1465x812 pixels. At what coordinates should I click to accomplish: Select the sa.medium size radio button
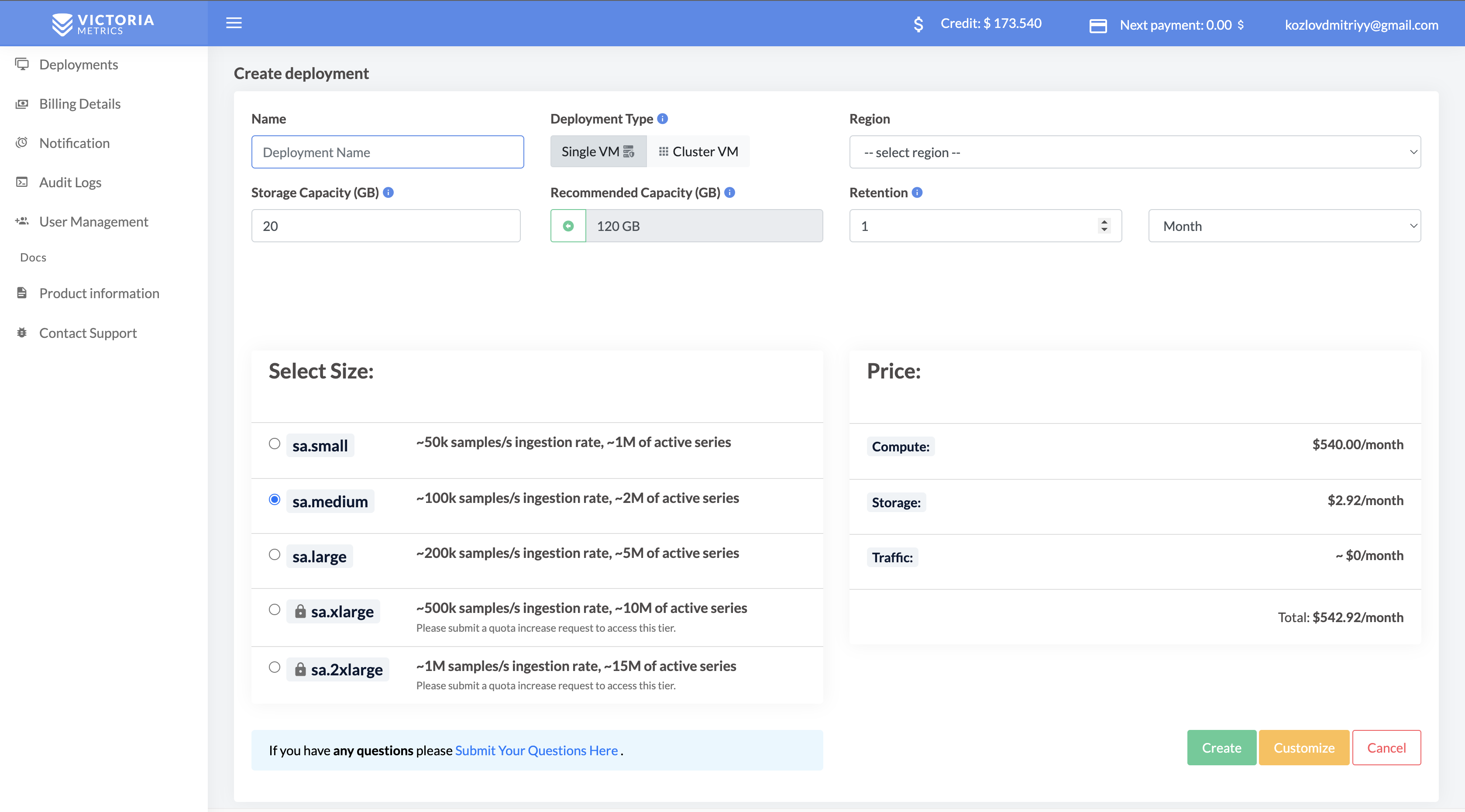click(274, 499)
